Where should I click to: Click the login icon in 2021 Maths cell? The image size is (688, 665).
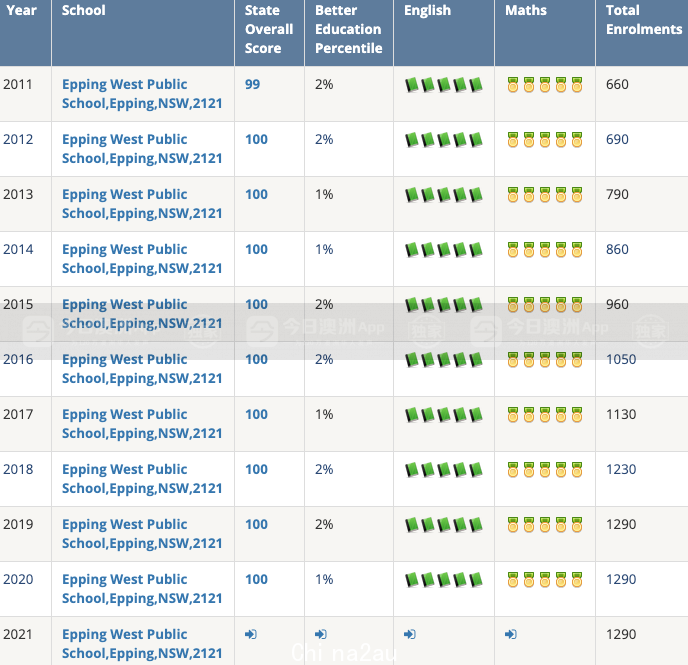(511, 634)
